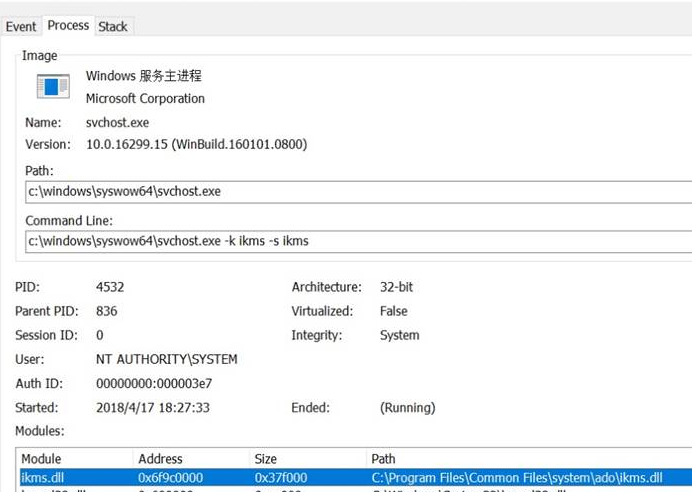Open the Stack tab
The image size is (692, 492).
[113, 26]
